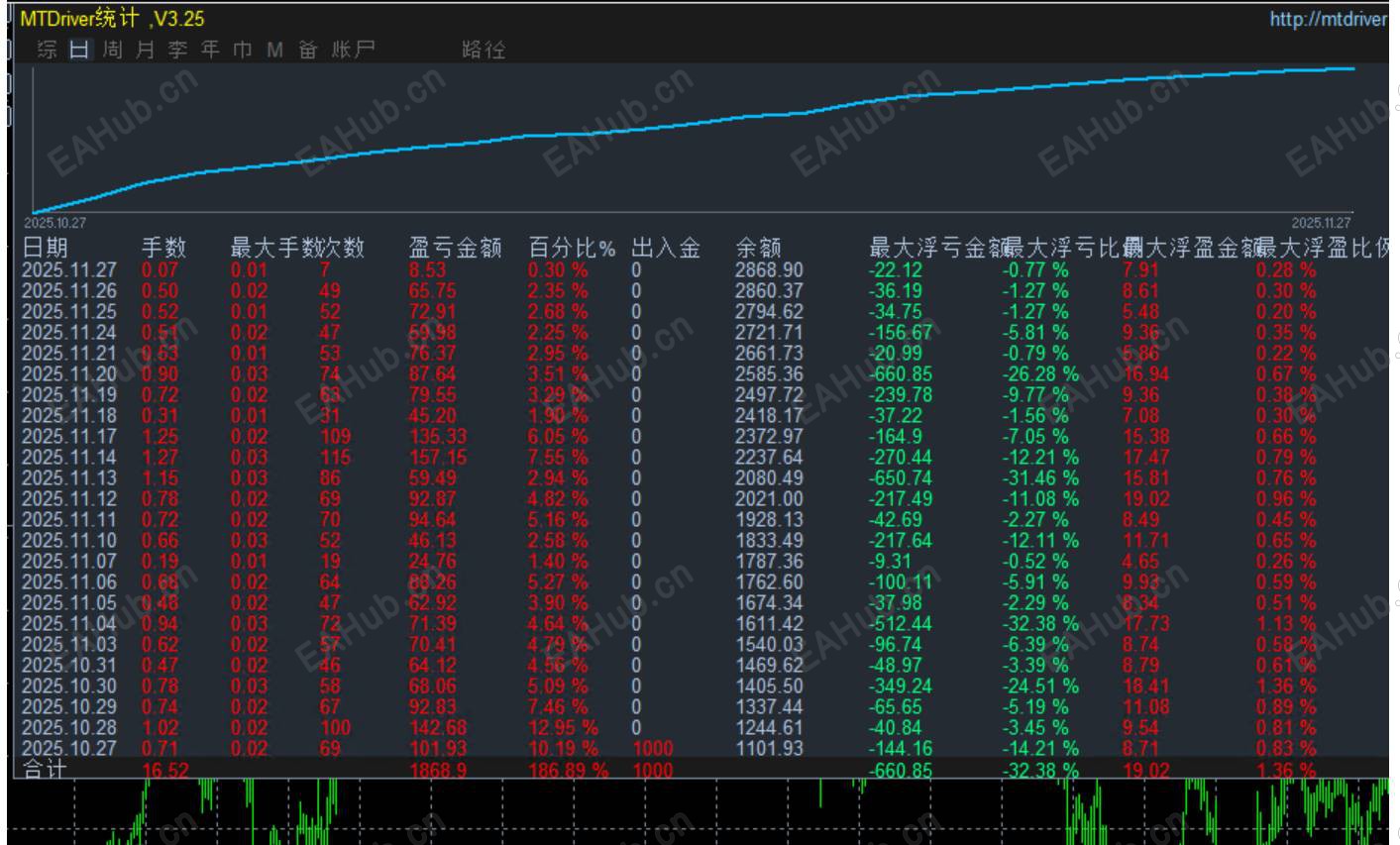Select the 路径 path tab

tap(484, 50)
